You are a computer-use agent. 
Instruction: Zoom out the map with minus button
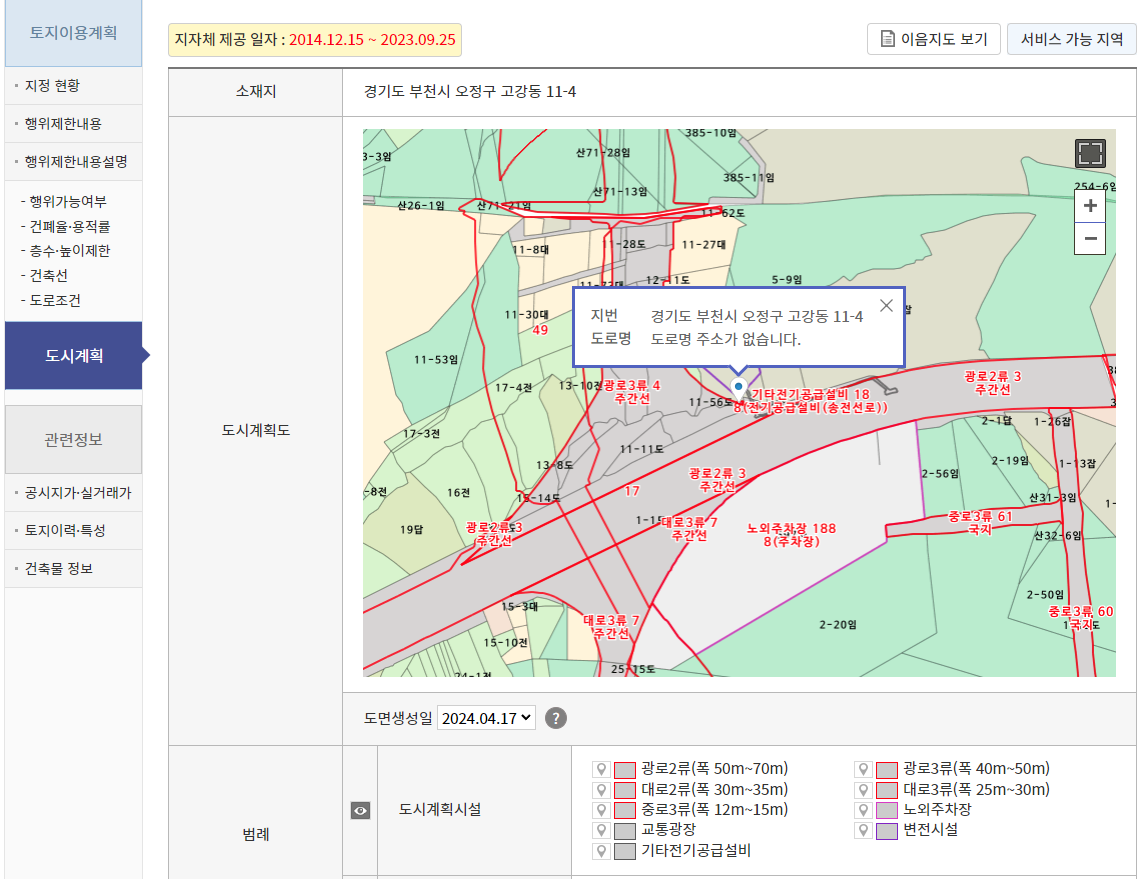point(1090,238)
